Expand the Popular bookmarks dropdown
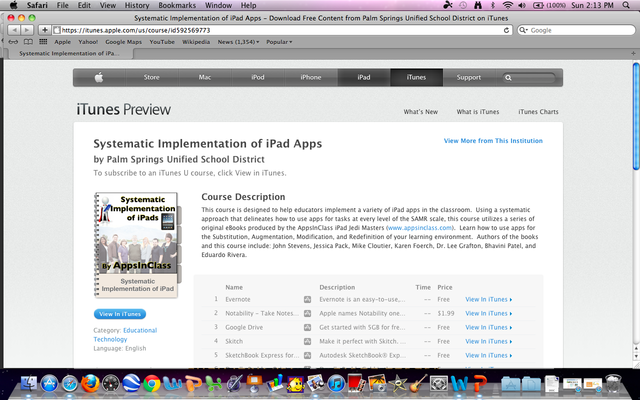This screenshot has height=400, width=640. [279, 42]
